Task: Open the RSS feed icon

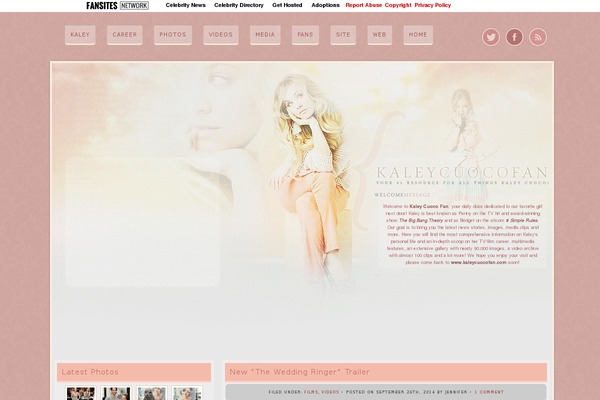Action: 538,37
